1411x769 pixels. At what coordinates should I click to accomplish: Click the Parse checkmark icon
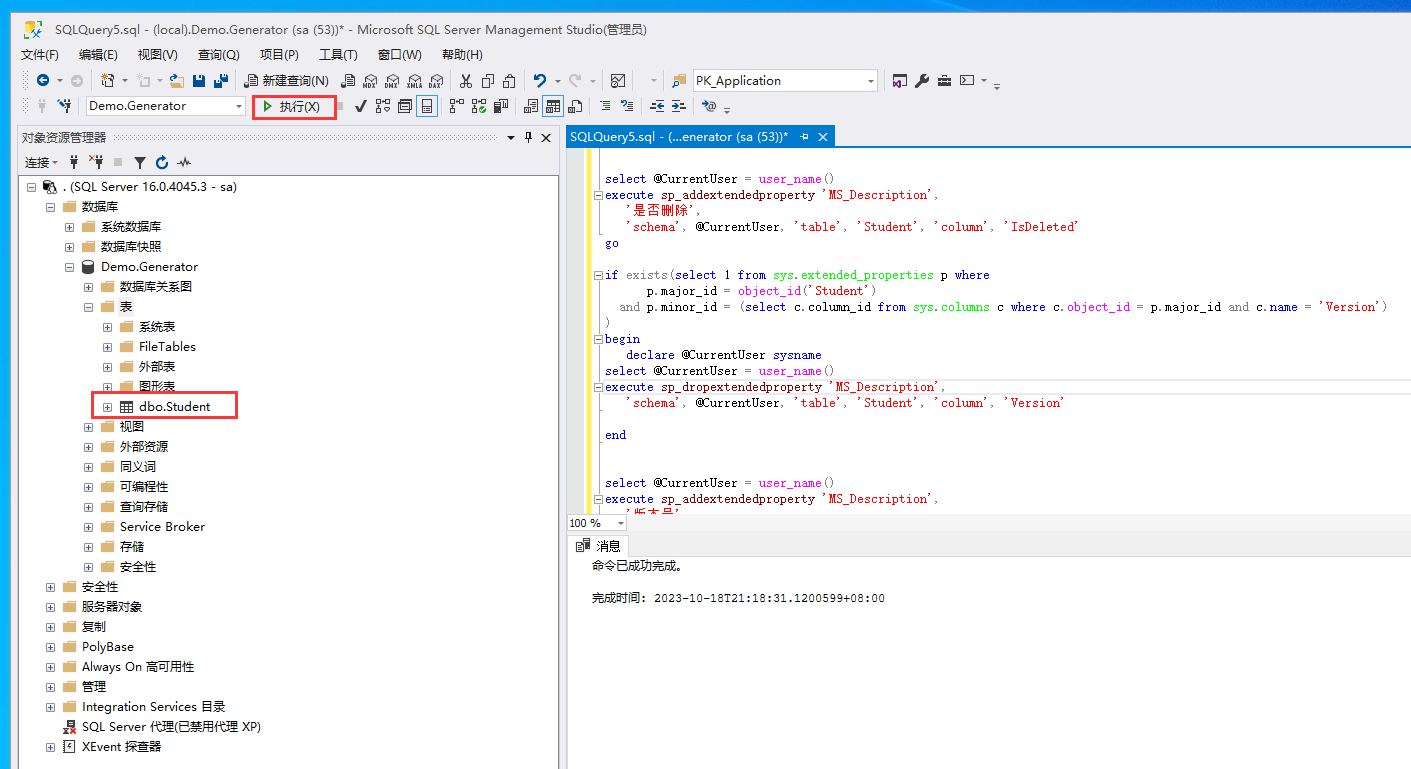(360, 106)
